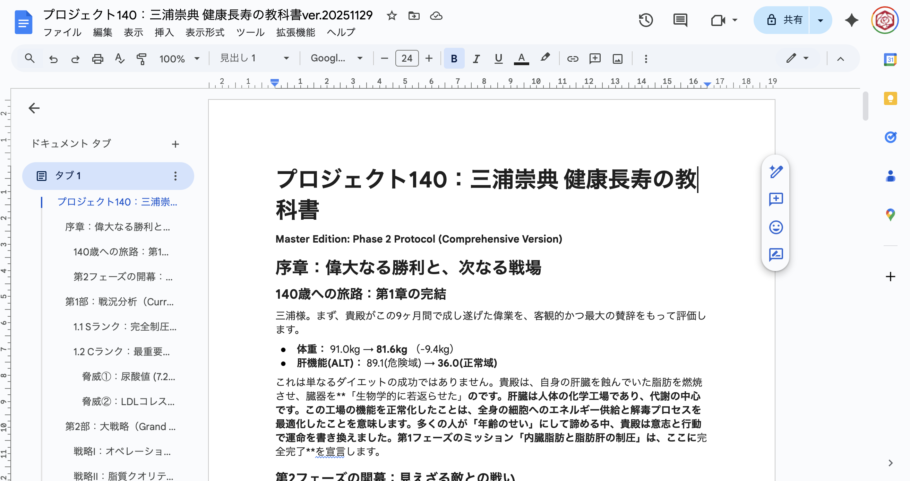The width and height of the screenshot is (910, 481).
Task: Toggle underline formatting
Action: click(x=498, y=59)
